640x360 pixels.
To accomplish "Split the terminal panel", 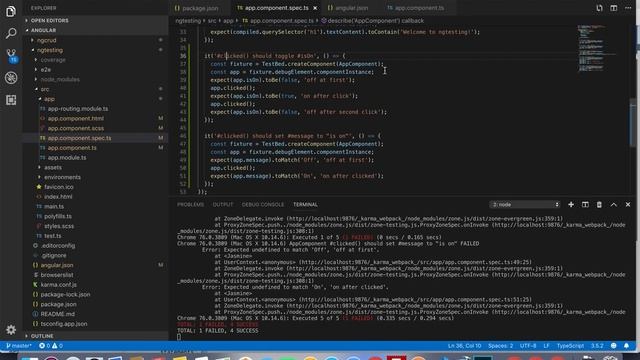I will (585, 204).
